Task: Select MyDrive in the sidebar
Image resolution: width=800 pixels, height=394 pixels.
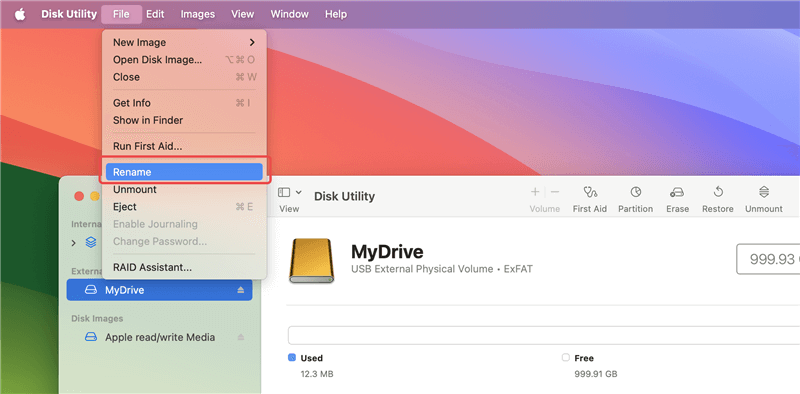Action: [x=159, y=290]
